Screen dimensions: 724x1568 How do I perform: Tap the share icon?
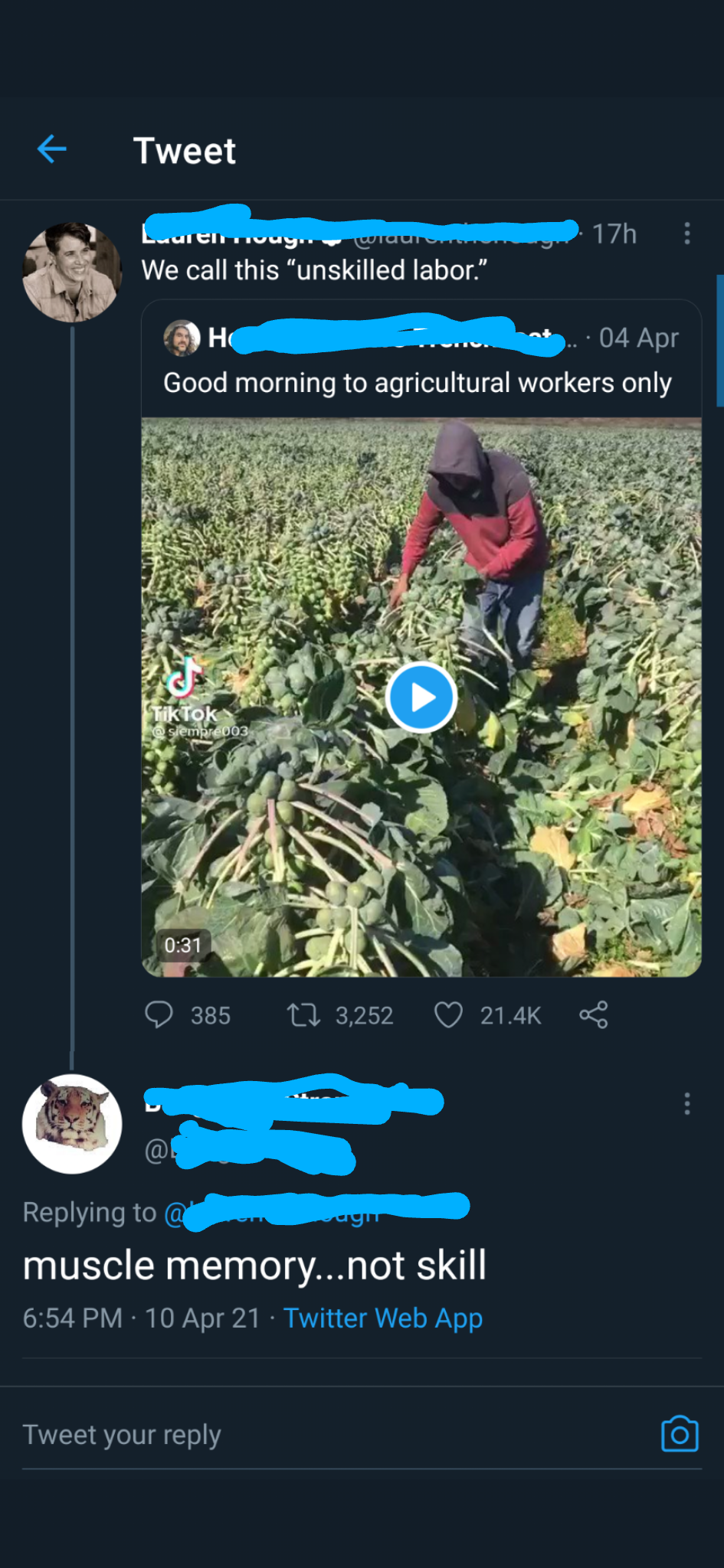click(x=594, y=1015)
